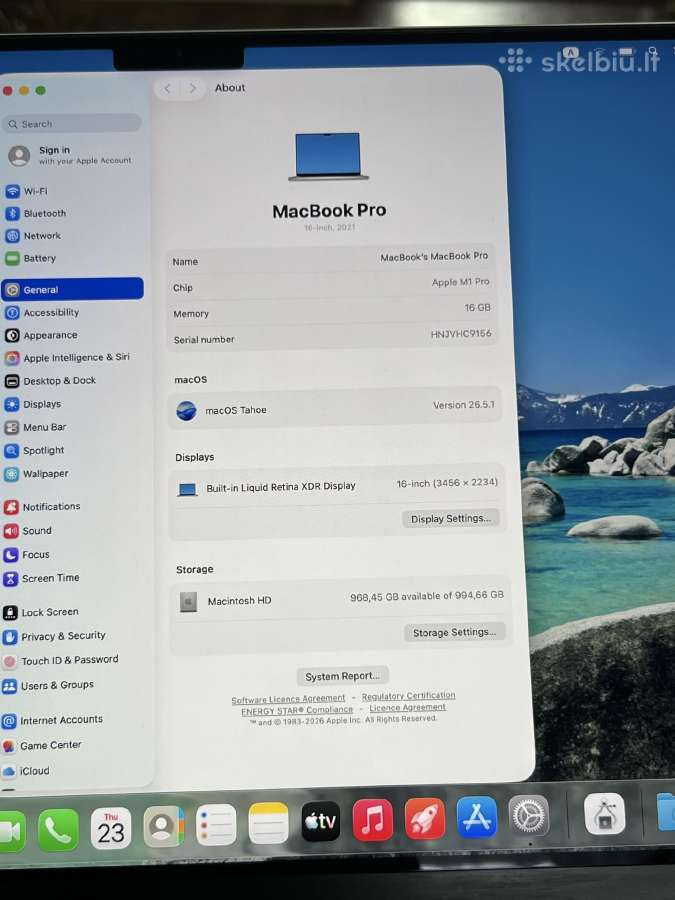The height and width of the screenshot is (900, 675).
Task: Click the Search field in sidebar
Action: point(72,123)
